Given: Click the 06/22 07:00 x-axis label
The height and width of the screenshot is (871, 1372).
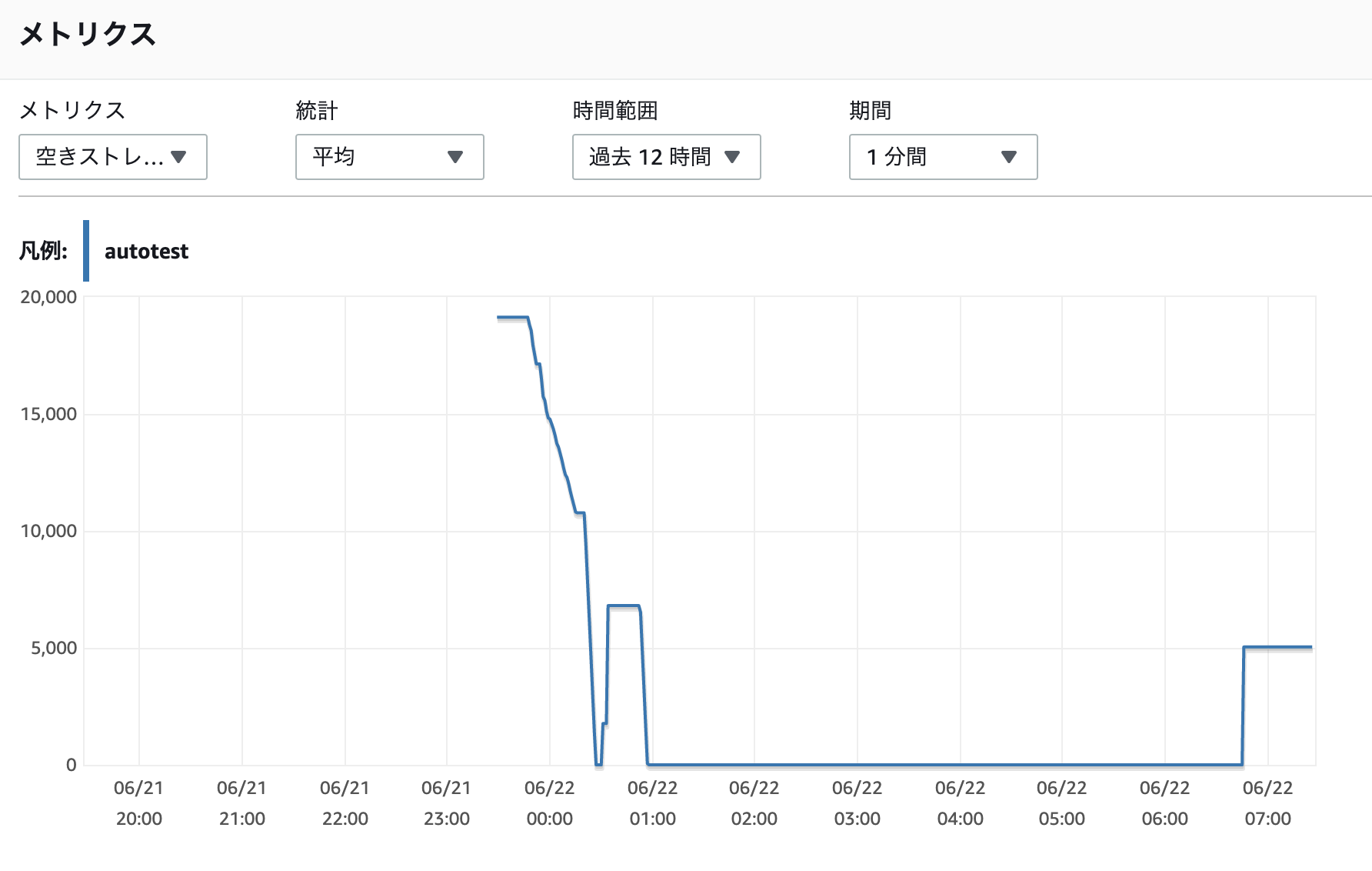Looking at the screenshot, I should pyautogui.click(x=1267, y=803).
